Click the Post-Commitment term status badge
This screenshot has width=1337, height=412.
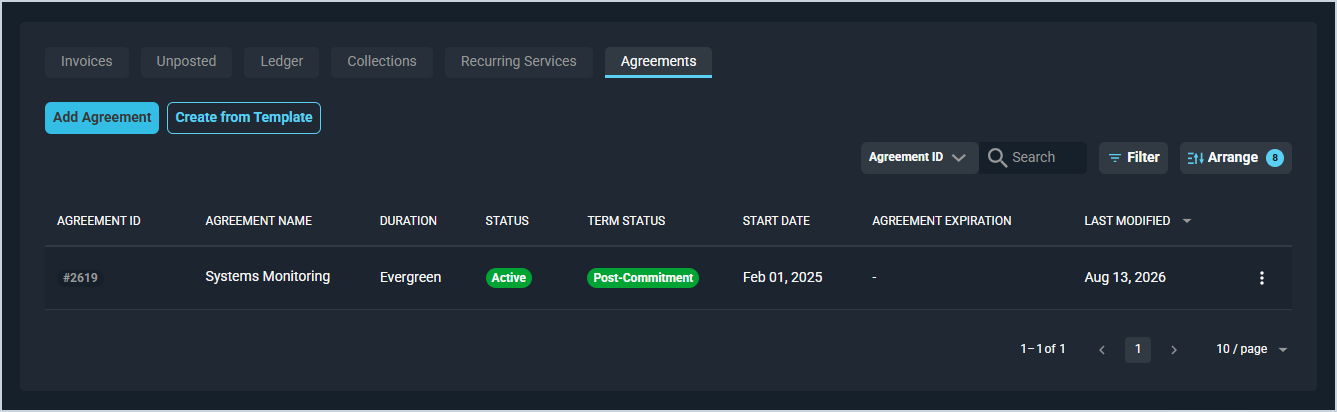pyautogui.click(x=643, y=278)
